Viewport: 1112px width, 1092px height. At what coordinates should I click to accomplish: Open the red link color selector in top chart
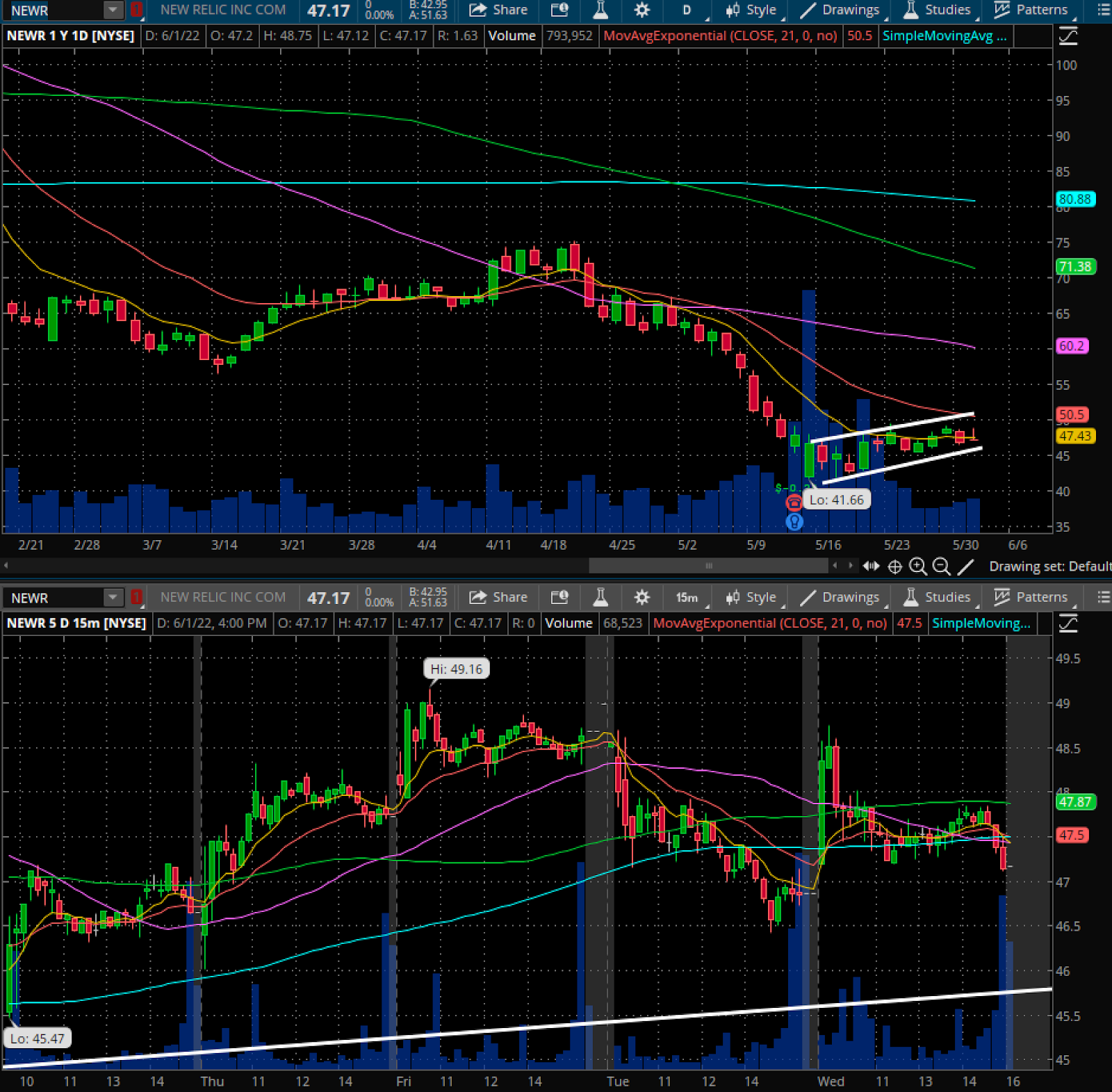coord(136,10)
